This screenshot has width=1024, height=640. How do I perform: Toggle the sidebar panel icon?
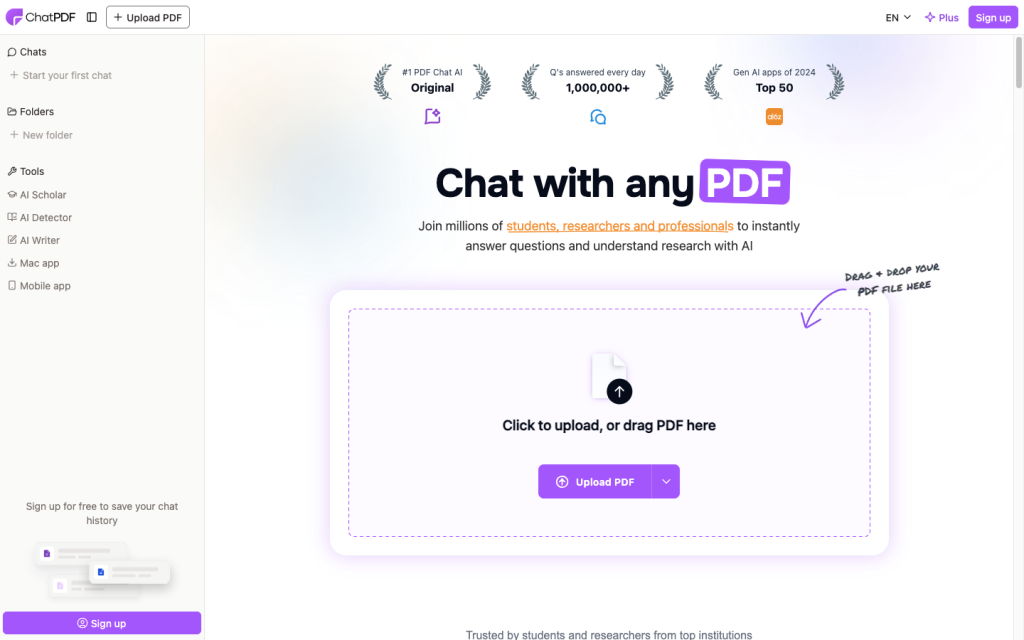click(x=91, y=18)
